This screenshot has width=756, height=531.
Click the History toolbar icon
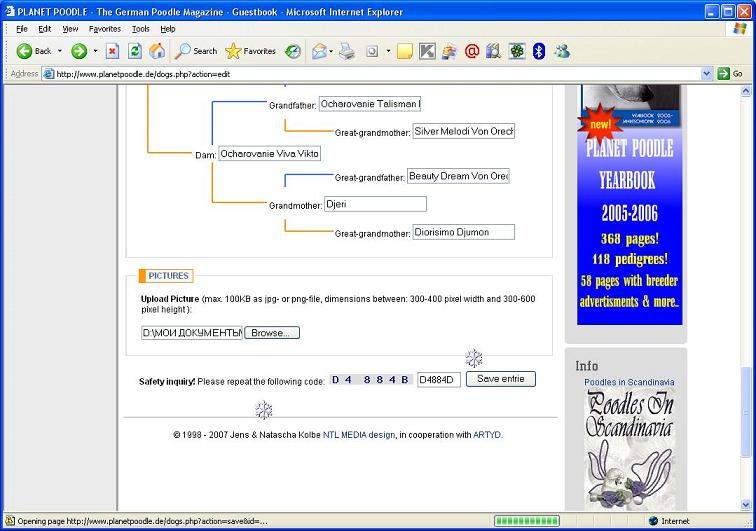[x=293, y=51]
